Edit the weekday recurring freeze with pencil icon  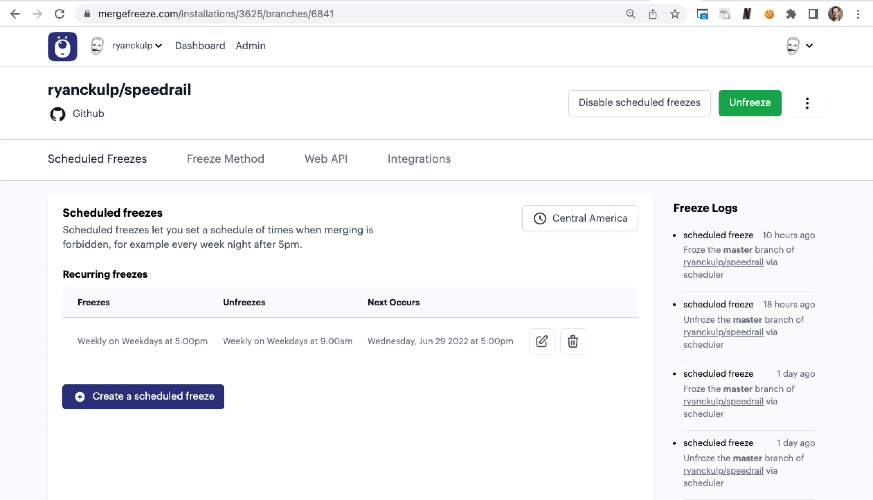click(x=542, y=341)
